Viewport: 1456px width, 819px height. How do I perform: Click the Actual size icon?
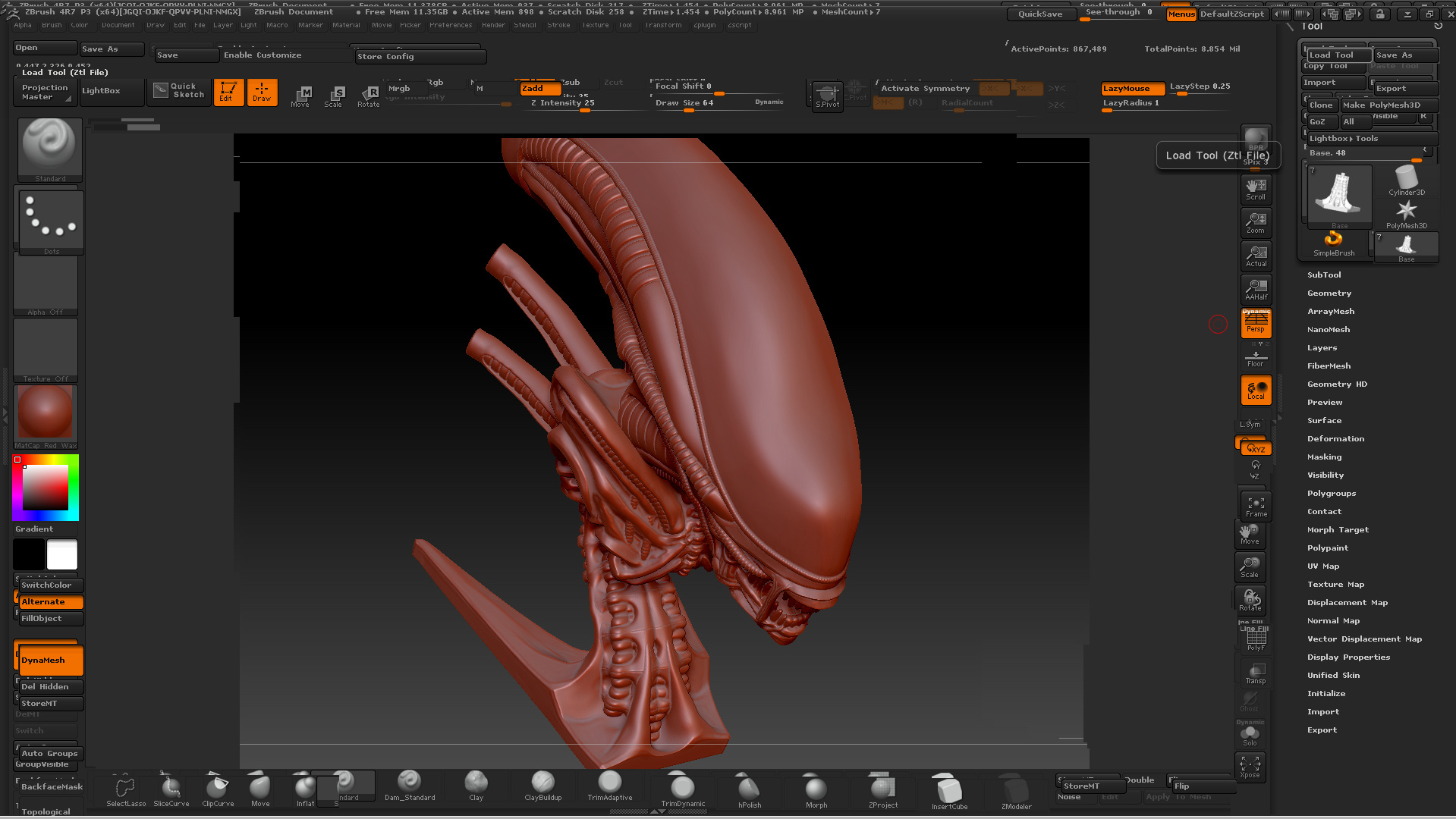point(1256,256)
